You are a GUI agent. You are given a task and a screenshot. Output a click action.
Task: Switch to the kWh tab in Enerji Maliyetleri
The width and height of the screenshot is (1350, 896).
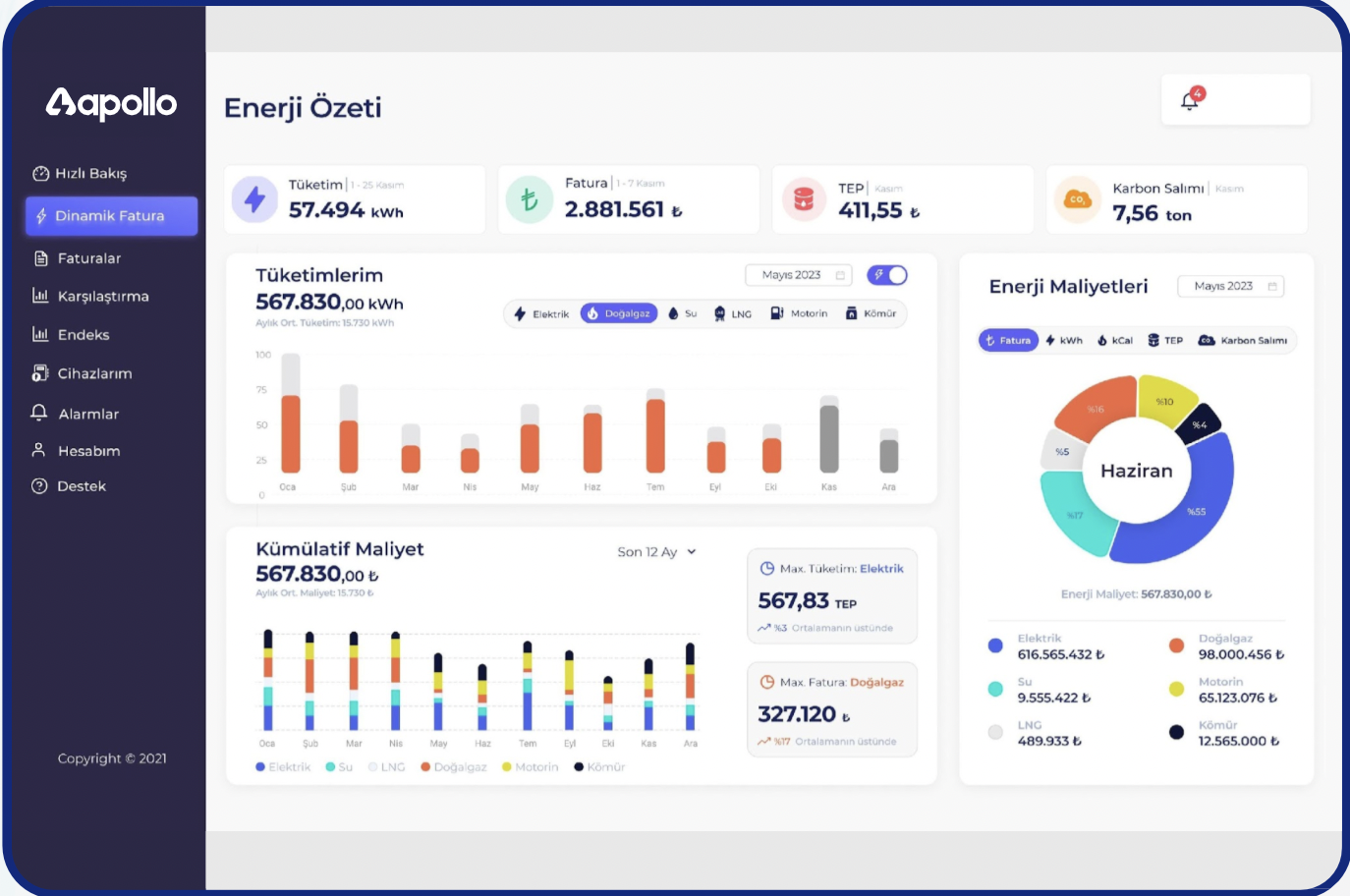(1065, 340)
